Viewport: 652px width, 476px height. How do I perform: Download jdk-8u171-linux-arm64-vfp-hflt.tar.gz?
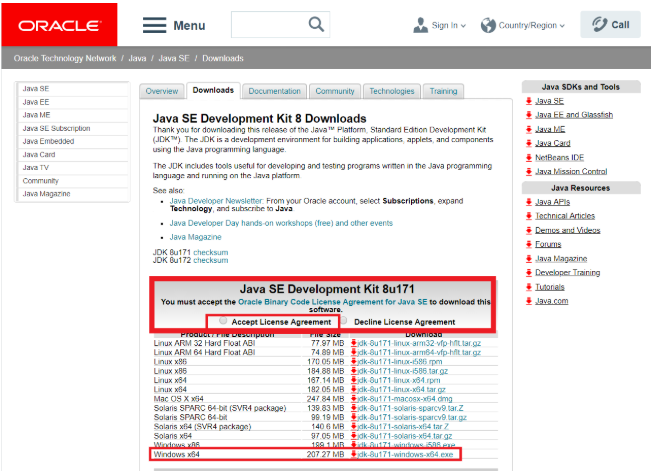click(419, 353)
